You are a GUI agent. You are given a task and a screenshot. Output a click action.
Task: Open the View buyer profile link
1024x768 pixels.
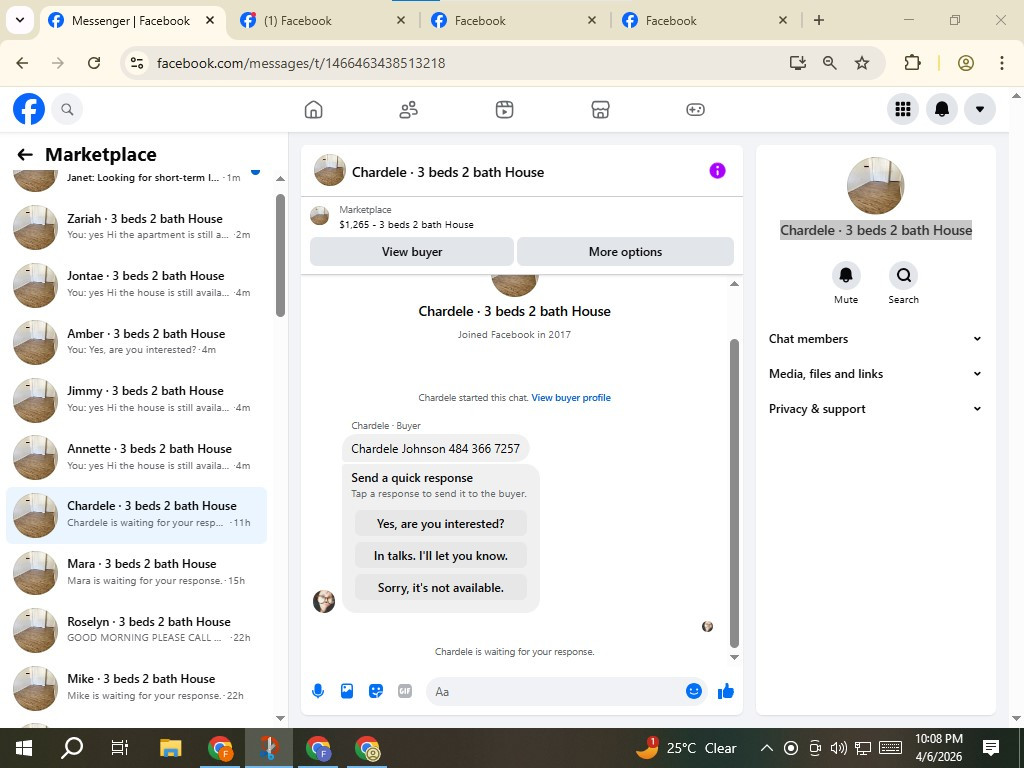click(571, 398)
